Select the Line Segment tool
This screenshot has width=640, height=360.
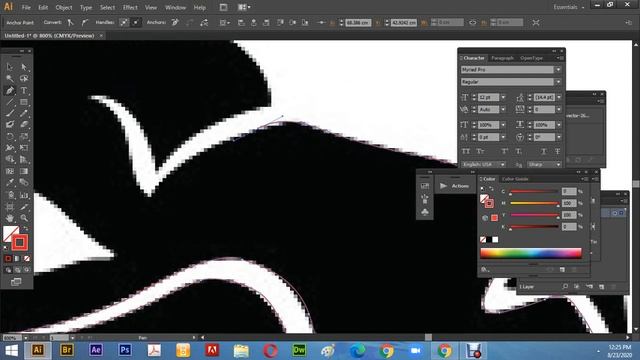click(10, 102)
